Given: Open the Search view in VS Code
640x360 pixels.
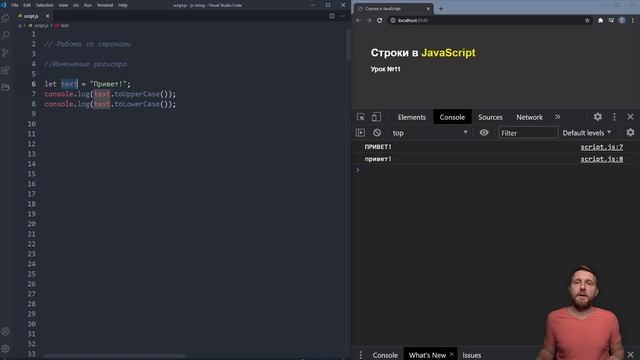Looking at the screenshot, I should [x=5, y=36].
